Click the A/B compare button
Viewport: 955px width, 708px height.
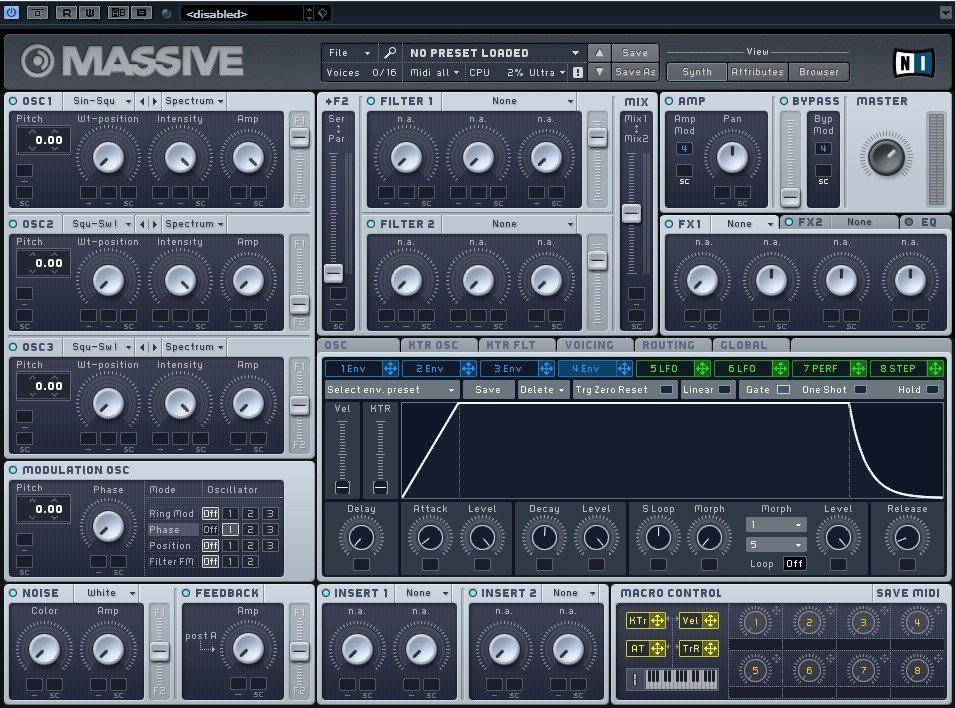click(x=118, y=12)
